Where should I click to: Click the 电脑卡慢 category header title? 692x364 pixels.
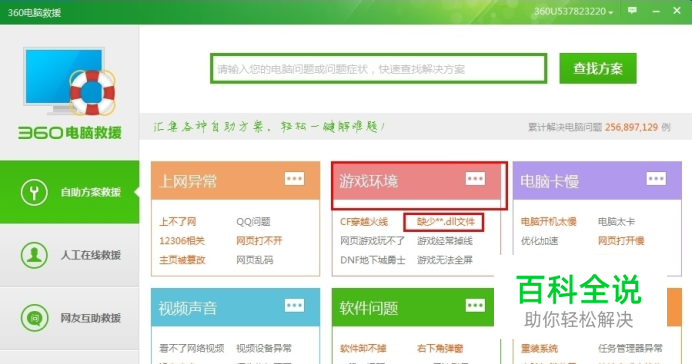[549, 181]
